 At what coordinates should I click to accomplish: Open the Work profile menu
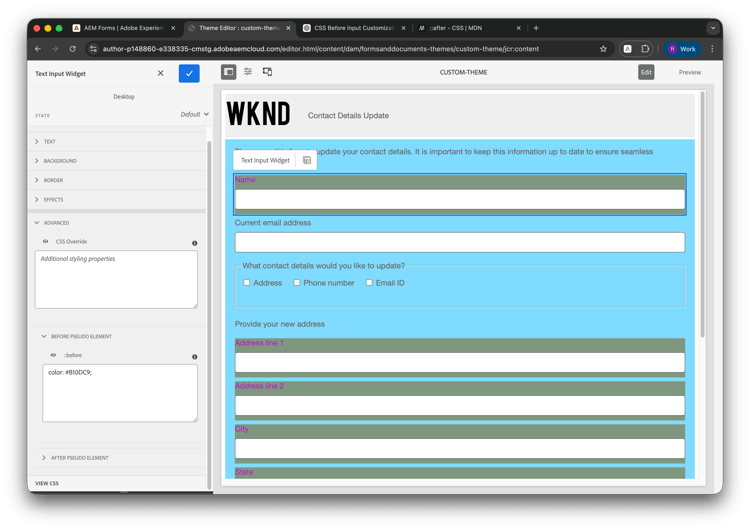pos(682,49)
